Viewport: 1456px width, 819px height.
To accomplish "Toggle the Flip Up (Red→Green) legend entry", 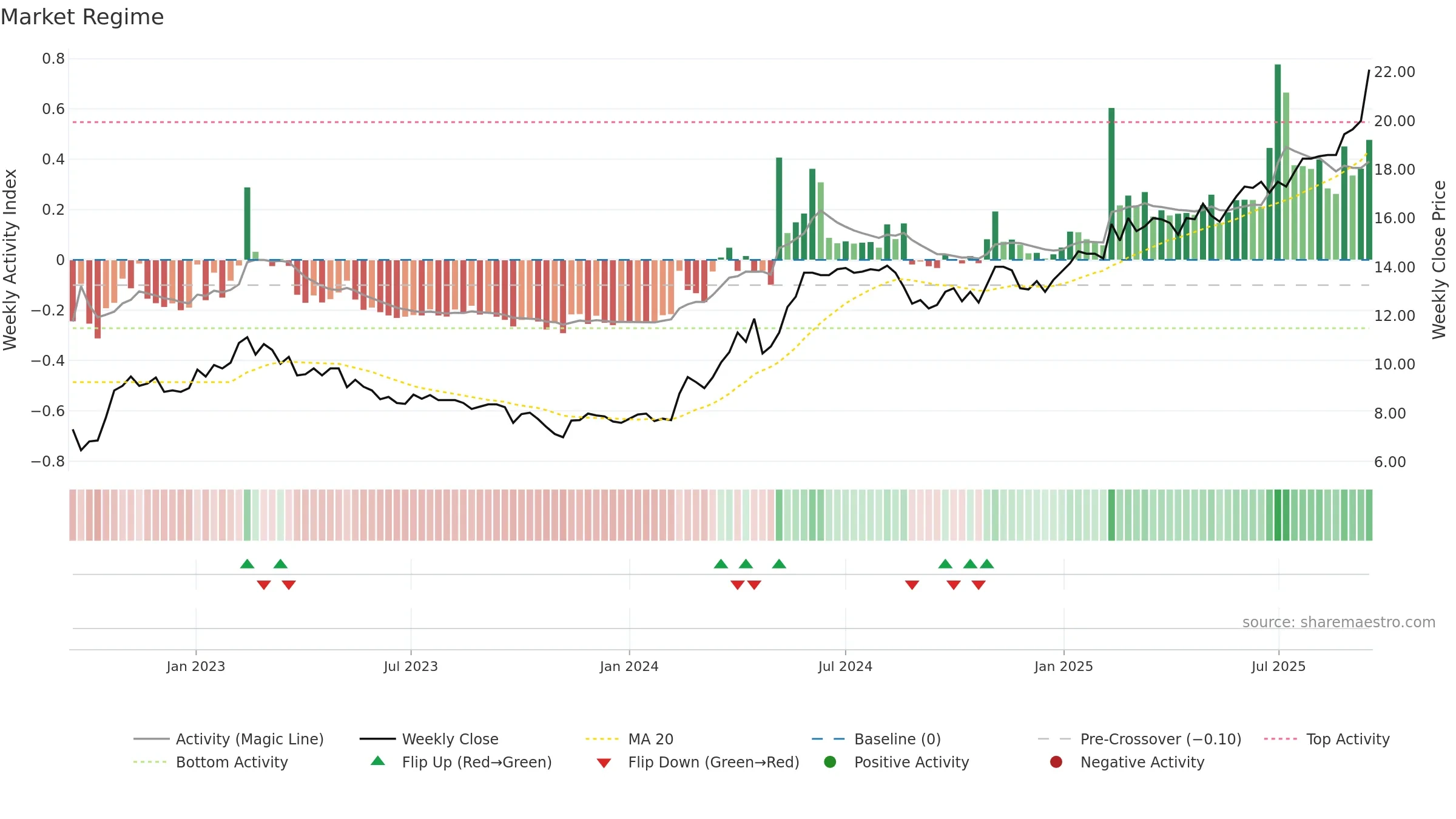I will click(461, 762).
